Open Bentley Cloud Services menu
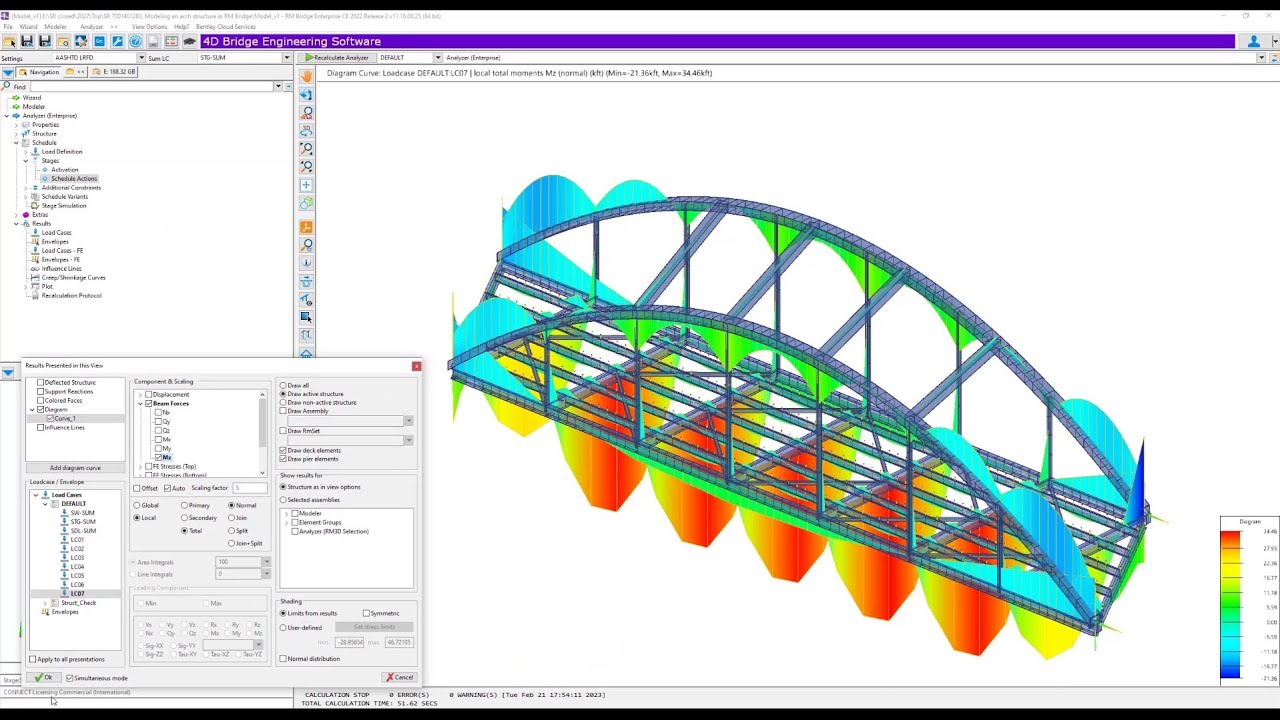The height and width of the screenshot is (720, 1280). (x=226, y=27)
